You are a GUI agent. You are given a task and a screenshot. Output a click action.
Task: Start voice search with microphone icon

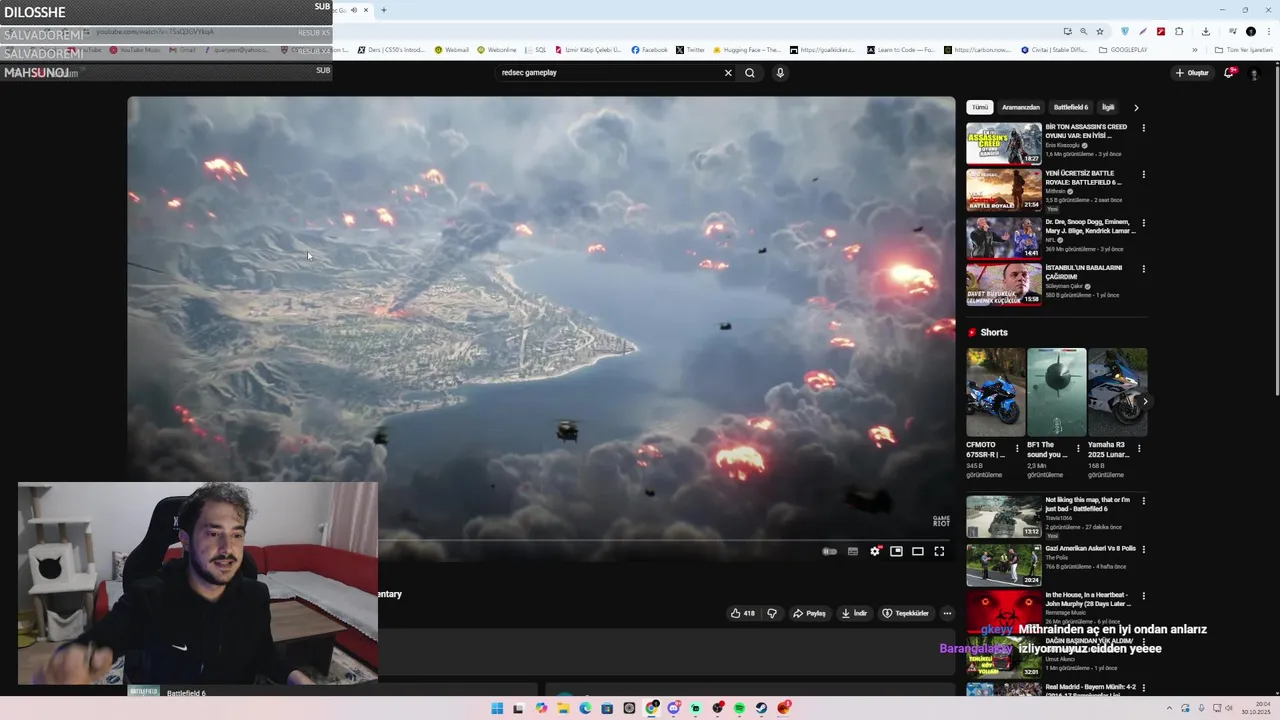tap(780, 72)
